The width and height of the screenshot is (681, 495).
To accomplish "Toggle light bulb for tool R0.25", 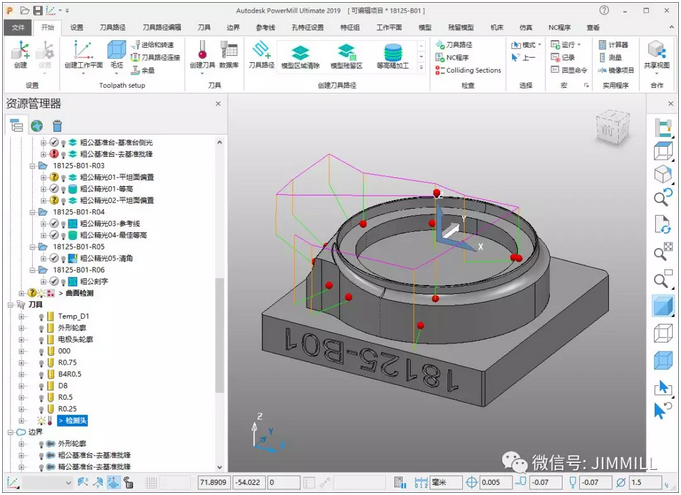I will 42,409.
